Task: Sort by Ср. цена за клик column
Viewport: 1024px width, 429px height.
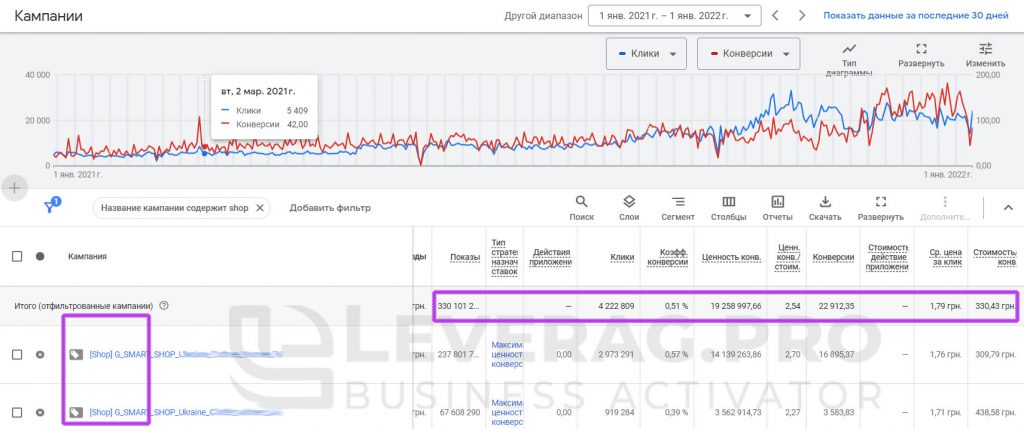Action: point(946,257)
